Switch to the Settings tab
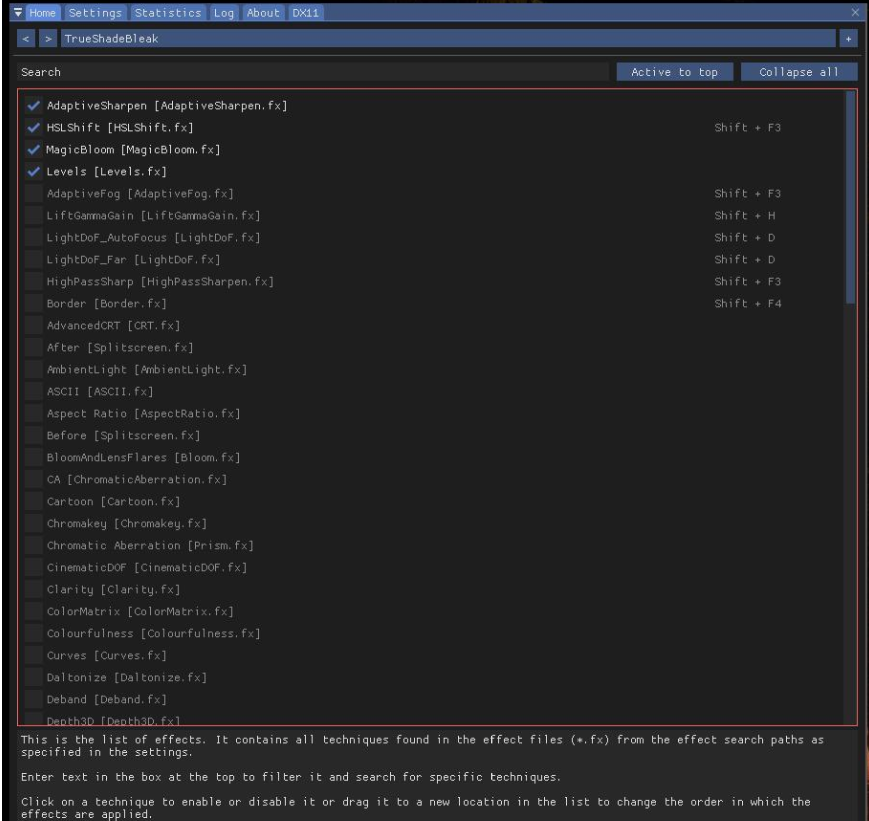This screenshot has height=821, width=869. (x=96, y=13)
